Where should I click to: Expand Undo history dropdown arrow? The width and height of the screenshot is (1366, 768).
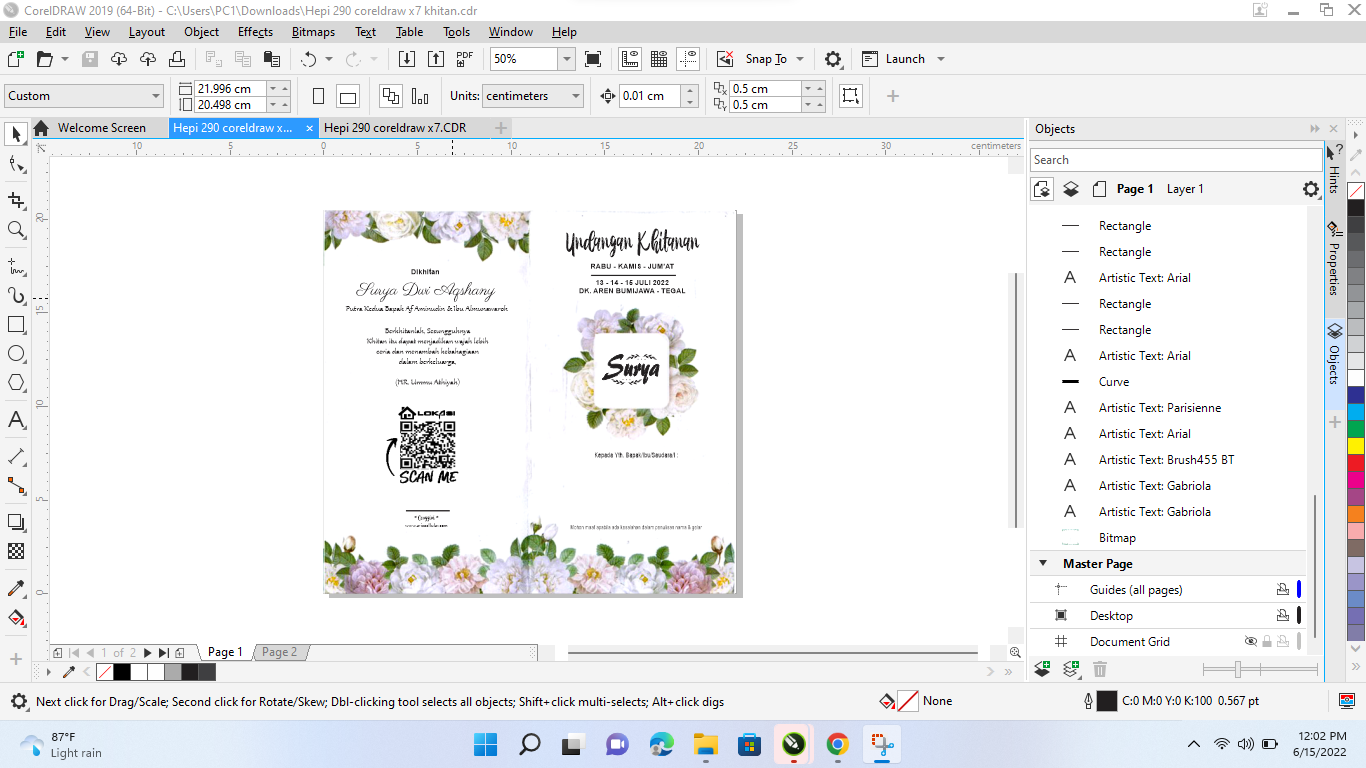pos(329,59)
